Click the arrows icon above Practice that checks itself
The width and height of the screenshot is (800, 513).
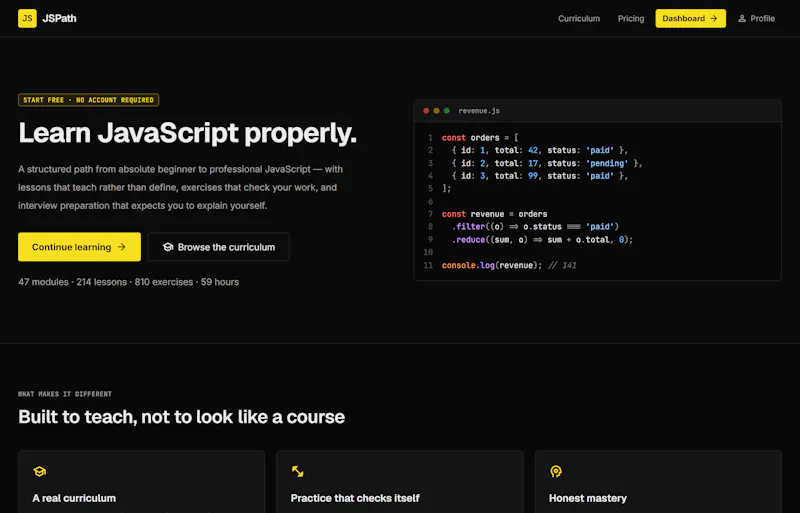[297, 471]
